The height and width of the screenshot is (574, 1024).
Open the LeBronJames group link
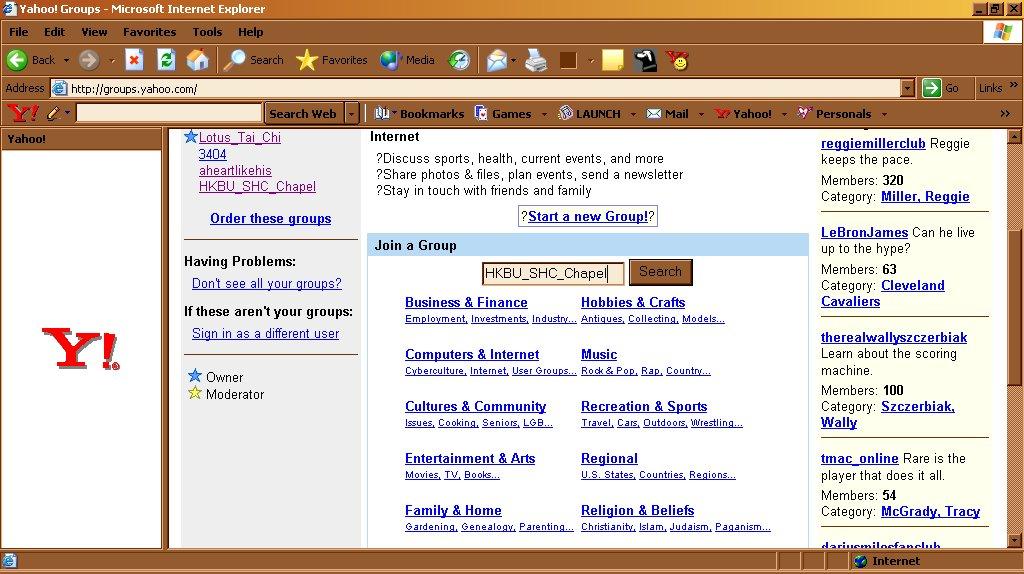tap(865, 232)
